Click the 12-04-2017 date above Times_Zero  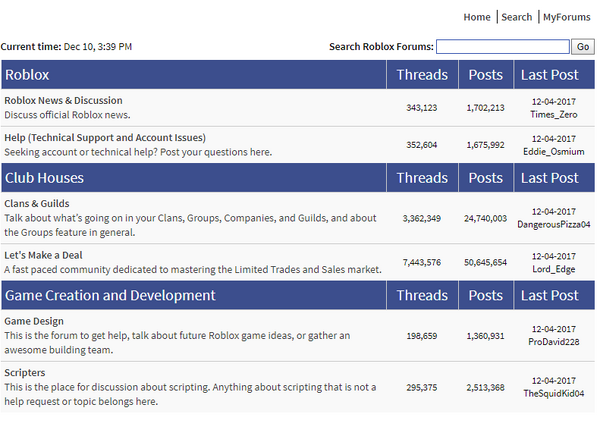[x=554, y=102]
